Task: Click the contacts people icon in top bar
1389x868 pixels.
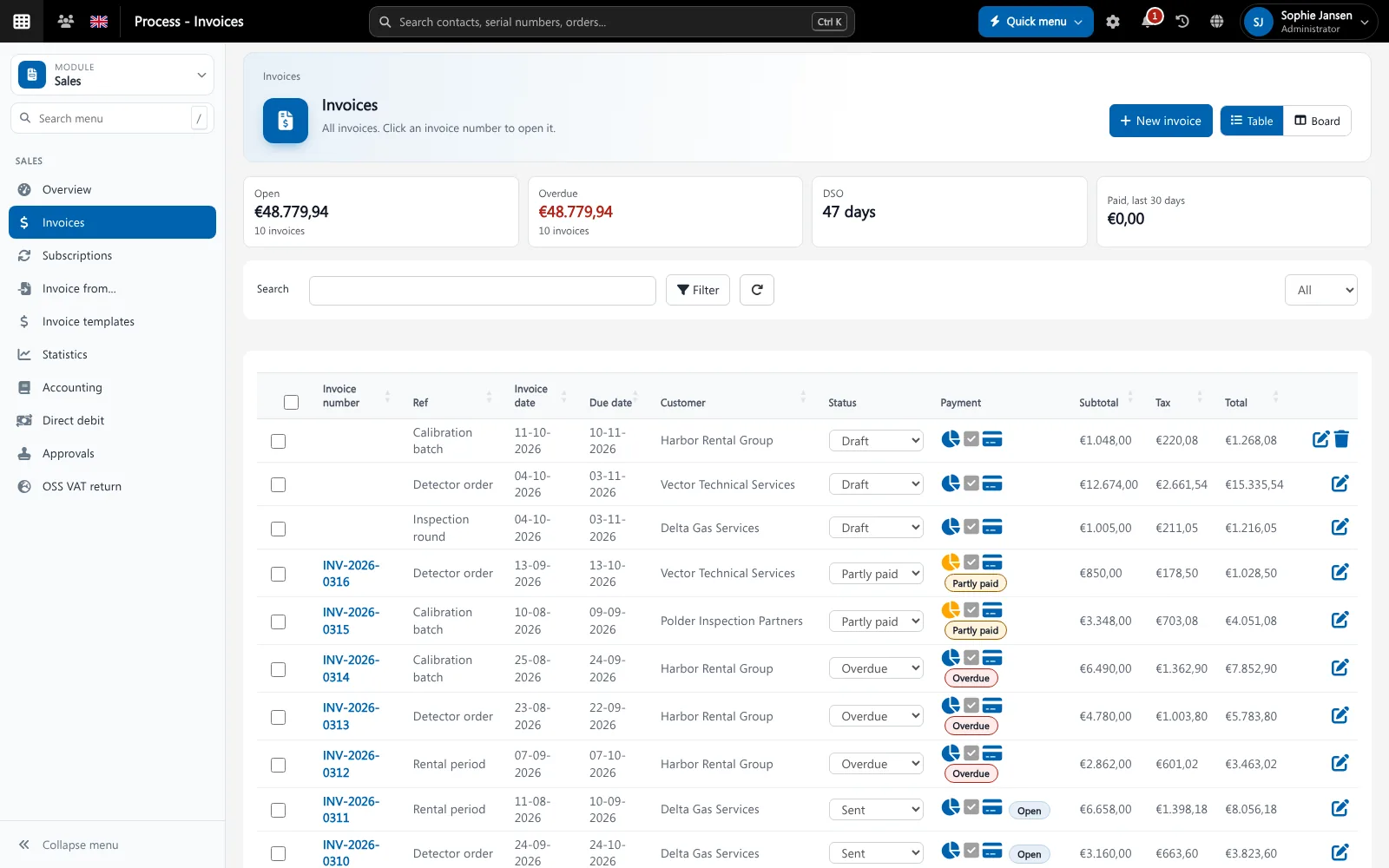Action: pos(65,21)
